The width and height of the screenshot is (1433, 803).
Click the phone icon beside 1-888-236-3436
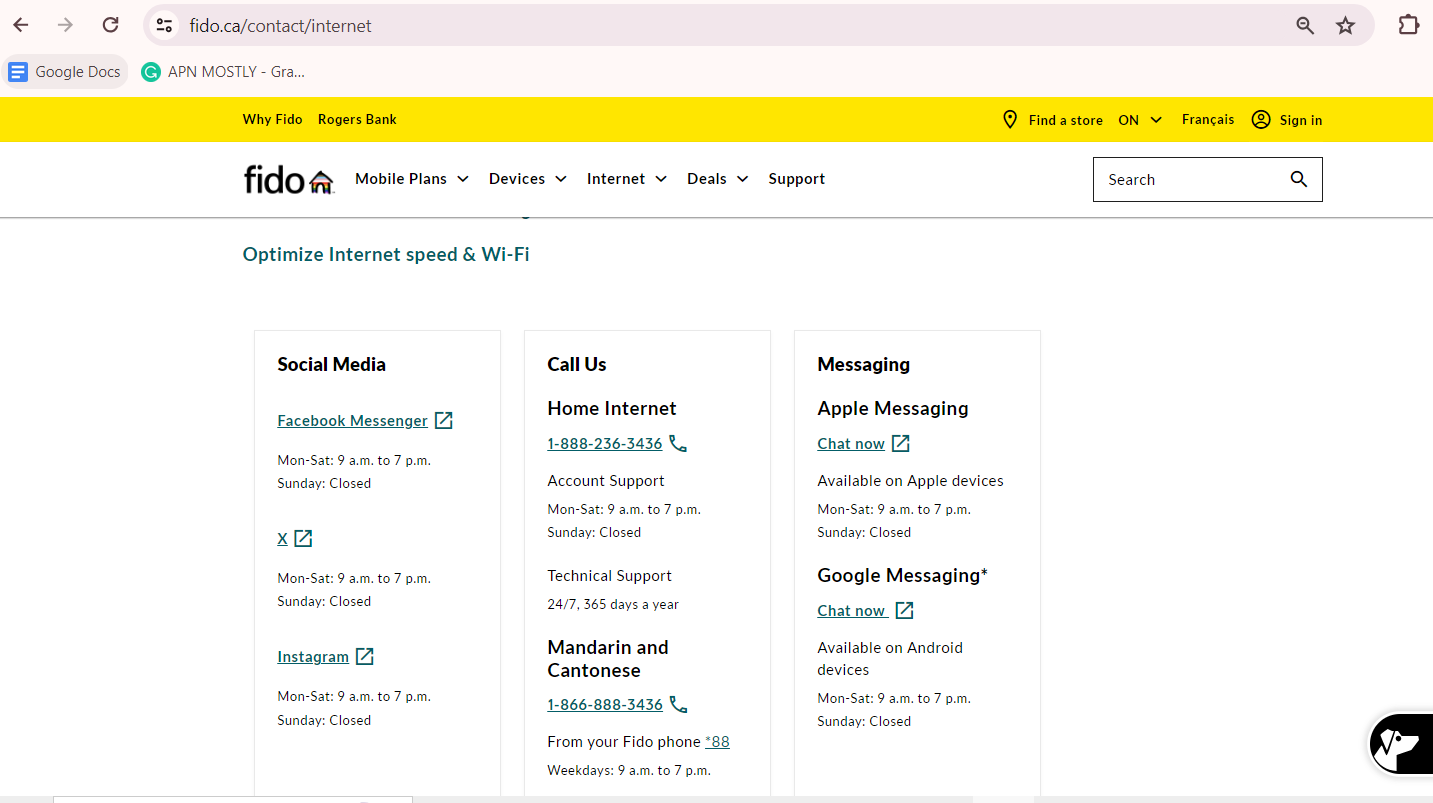[678, 443]
